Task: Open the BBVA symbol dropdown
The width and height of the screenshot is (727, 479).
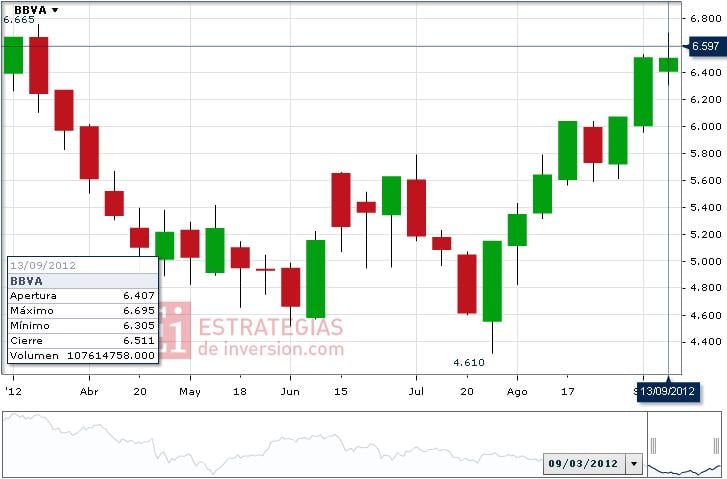Action: (x=55, y=10)
